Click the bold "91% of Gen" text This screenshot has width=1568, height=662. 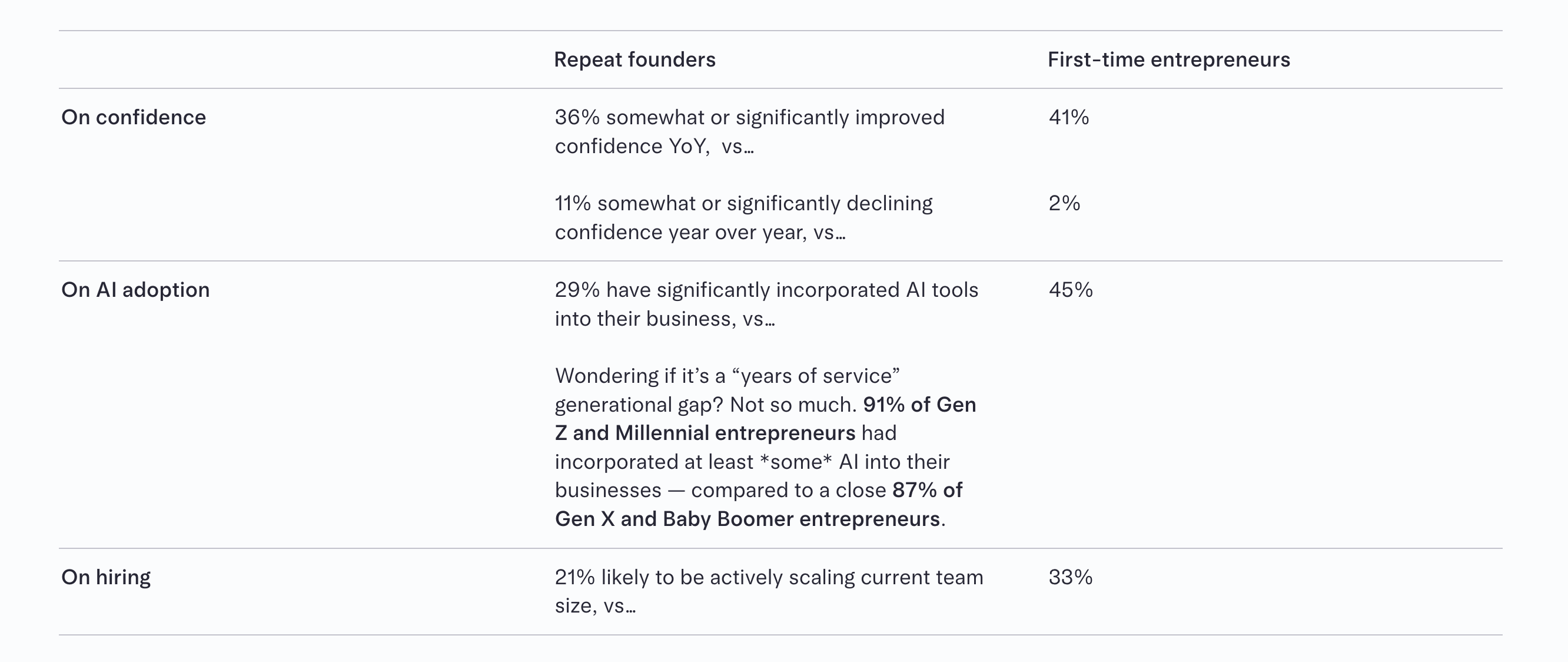click(x=919, y=405)
